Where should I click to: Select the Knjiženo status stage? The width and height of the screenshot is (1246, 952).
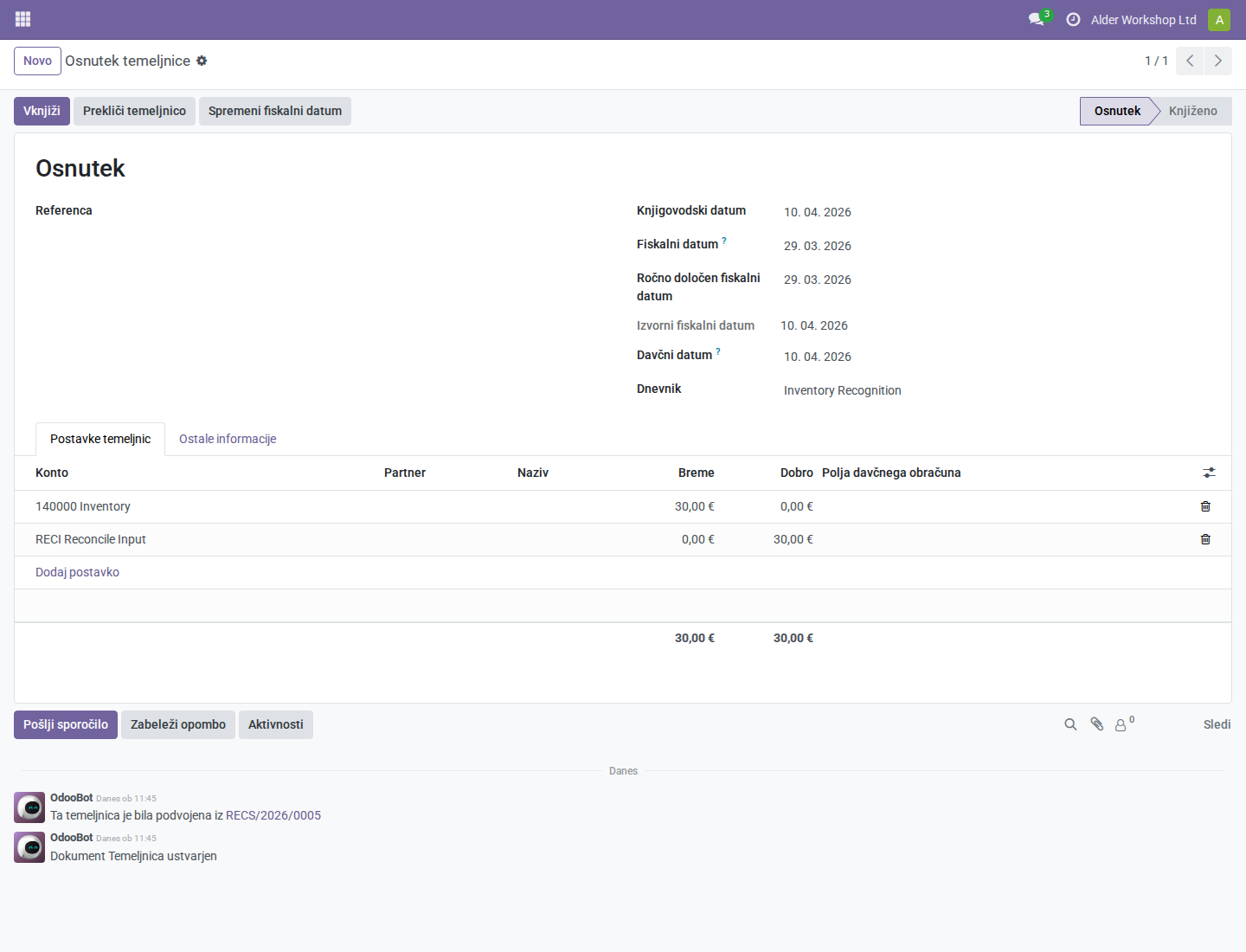click(1192, 111)
